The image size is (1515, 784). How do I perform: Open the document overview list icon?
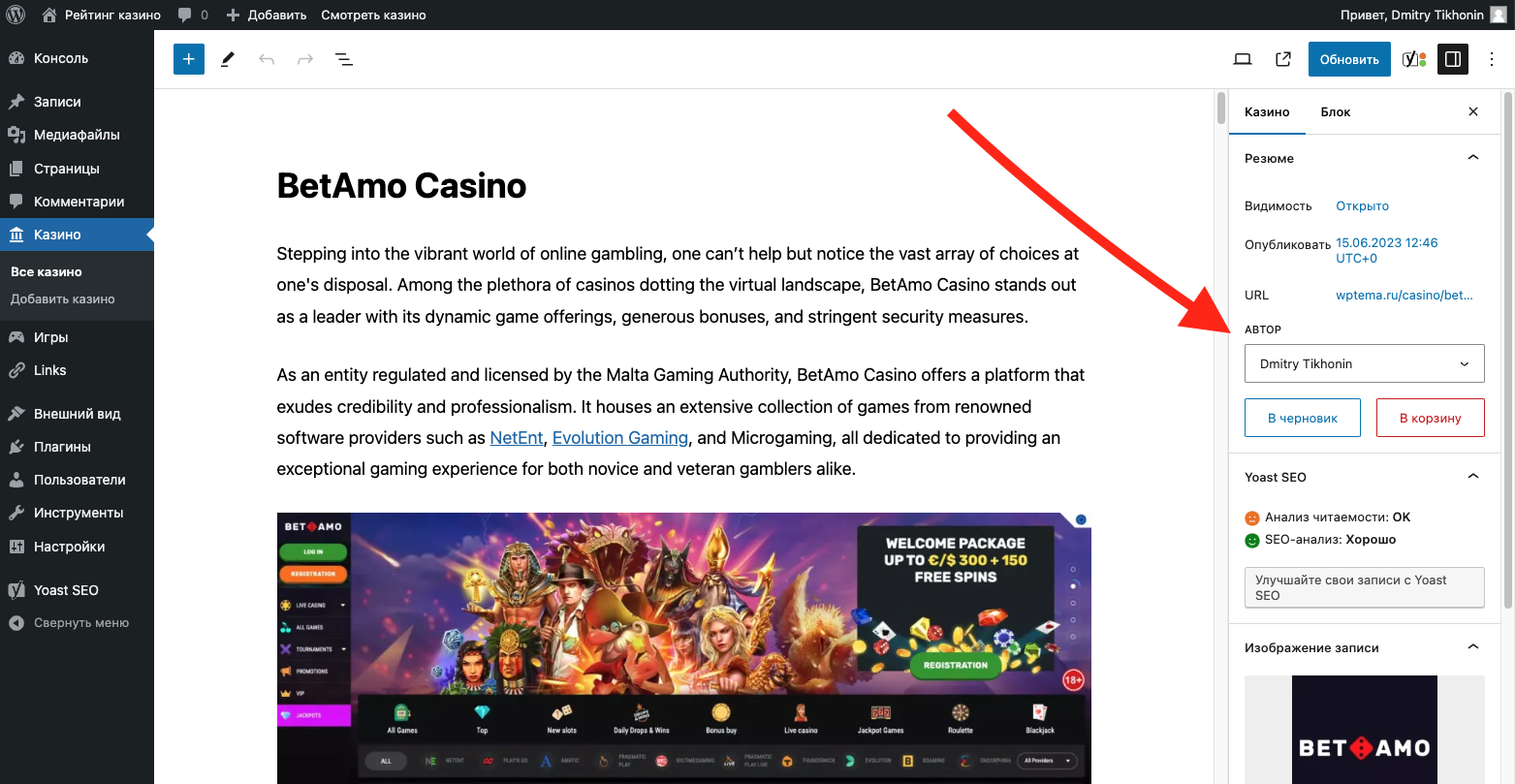pos(344,59)
